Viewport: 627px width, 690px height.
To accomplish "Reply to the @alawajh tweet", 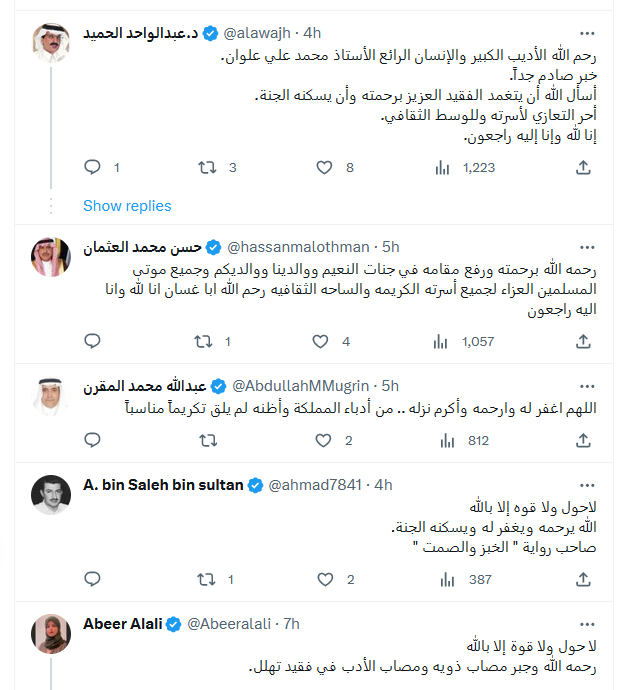I will (x=92, y=168).
